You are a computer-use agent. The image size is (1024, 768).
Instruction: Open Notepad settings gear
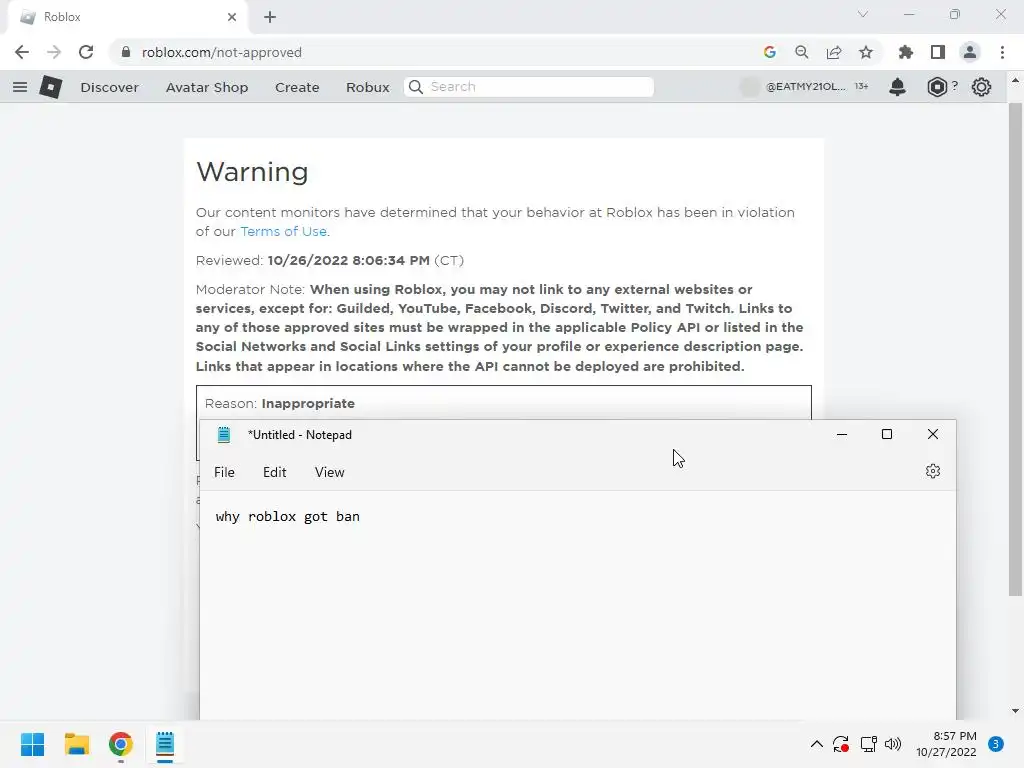(x=933, y=471)
